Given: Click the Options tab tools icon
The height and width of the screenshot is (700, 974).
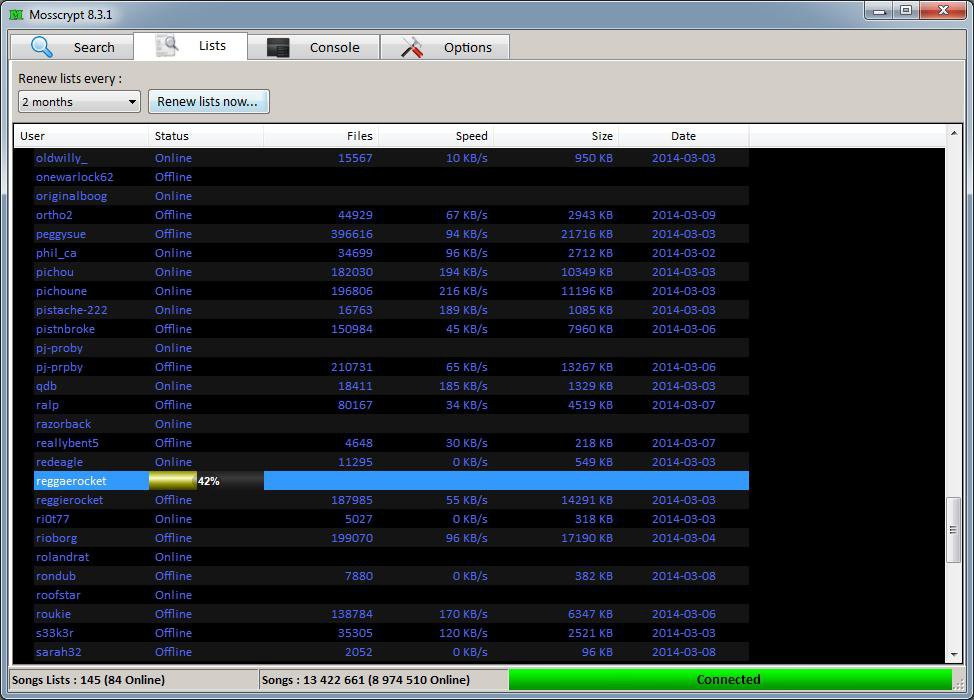Looking at the screenshot, I should tap(412, 47).
